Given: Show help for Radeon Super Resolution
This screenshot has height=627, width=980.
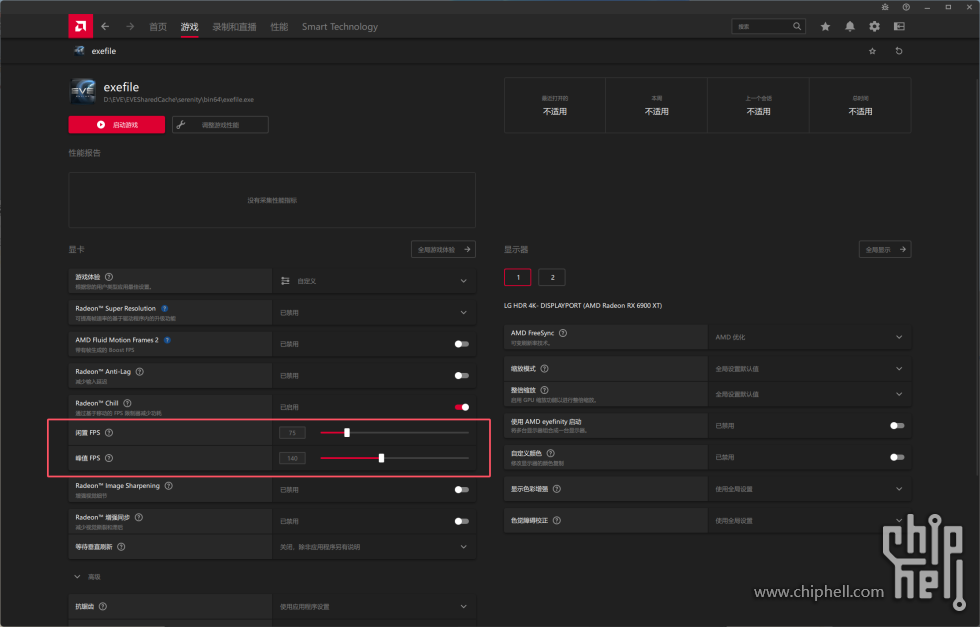Looking at the screenshot, I should (165, 308).
